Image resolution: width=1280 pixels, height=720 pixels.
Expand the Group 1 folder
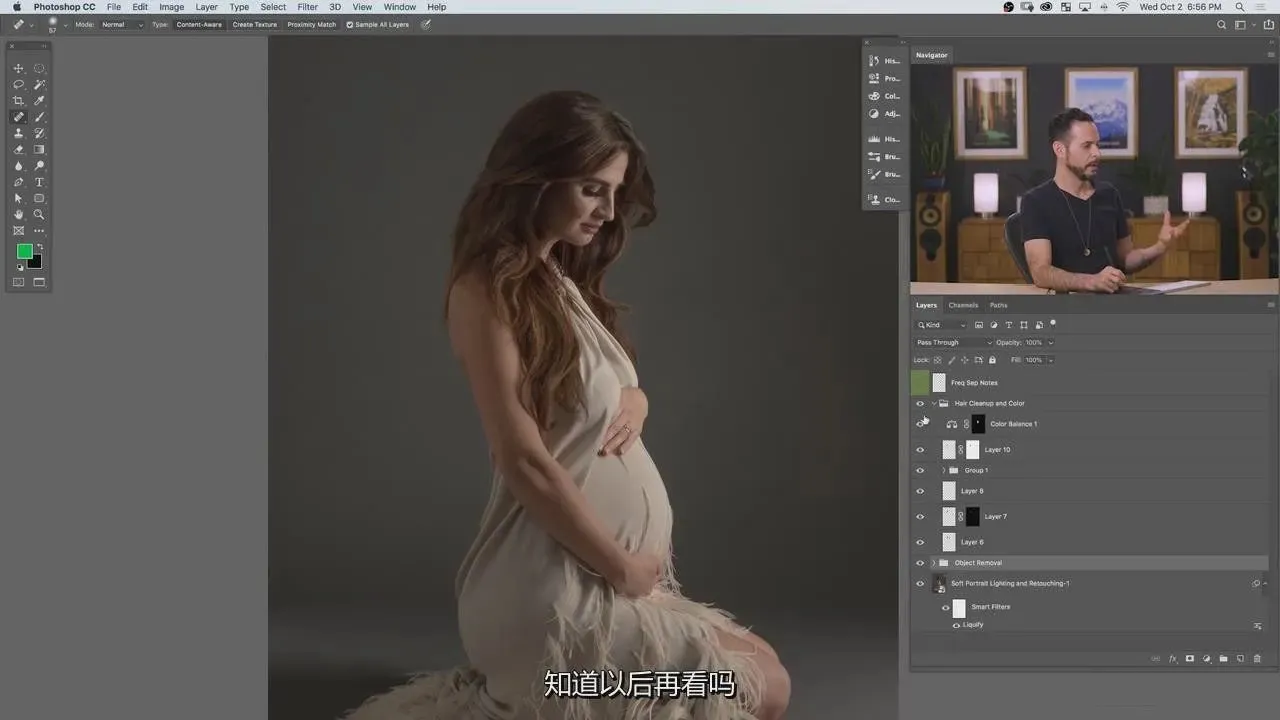[x=943, y=470]
